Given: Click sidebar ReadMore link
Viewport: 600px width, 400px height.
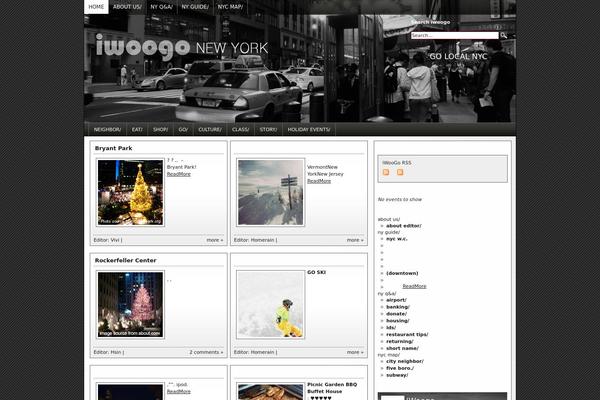Looking at the screenshot, I should pyautogui.click(x=414, y=286).
